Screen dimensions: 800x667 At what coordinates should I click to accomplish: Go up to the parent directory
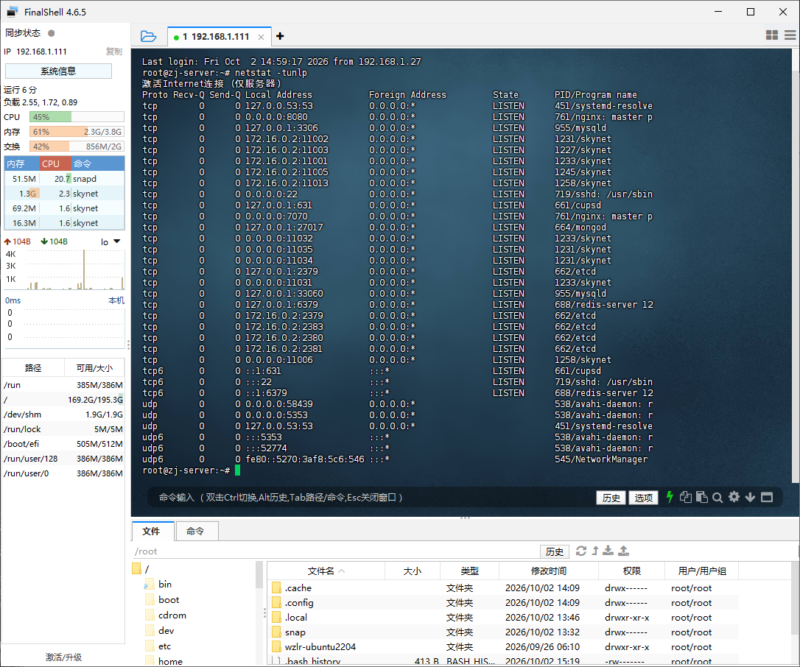click(595, 551)
